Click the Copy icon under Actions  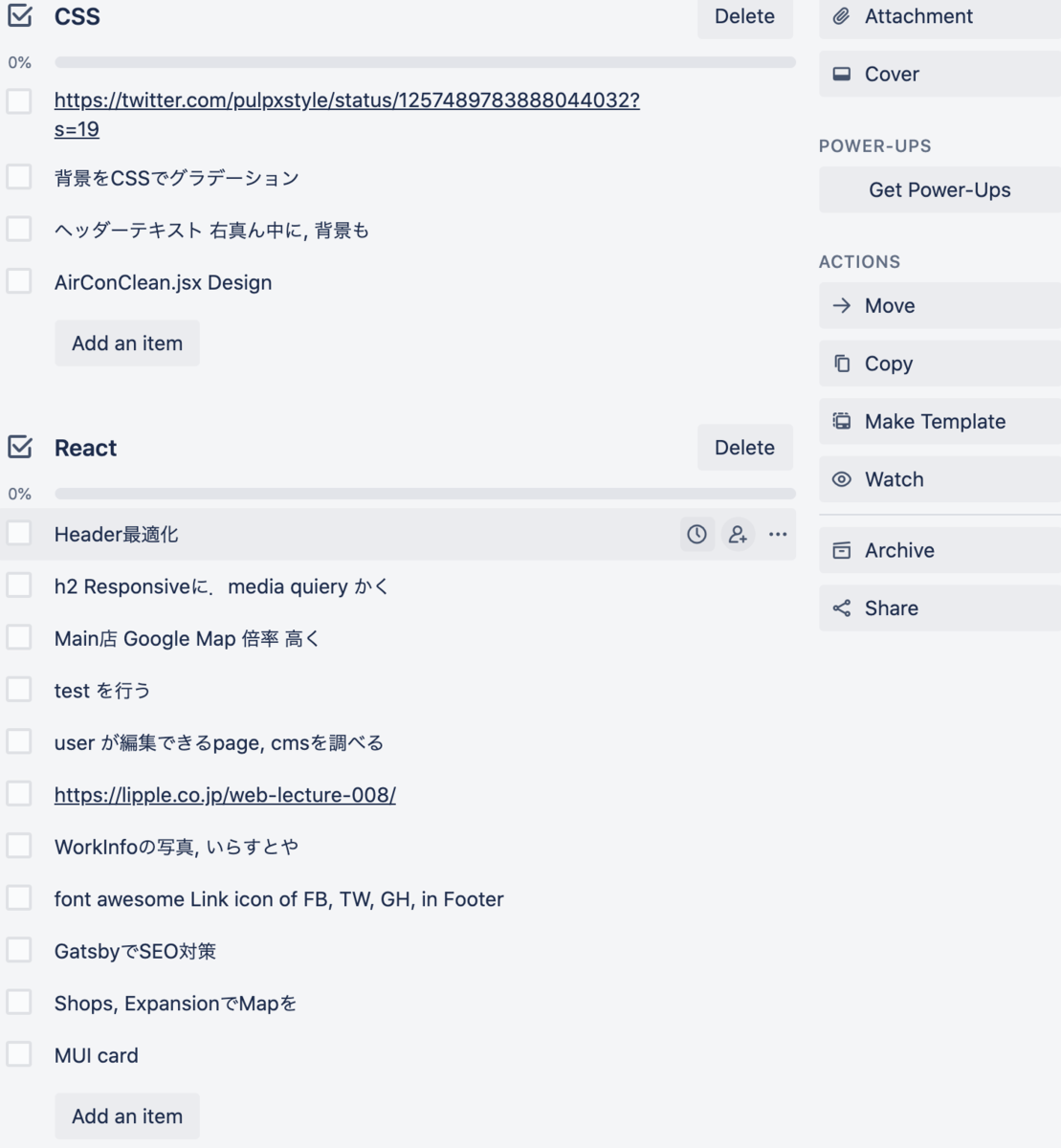841,364
